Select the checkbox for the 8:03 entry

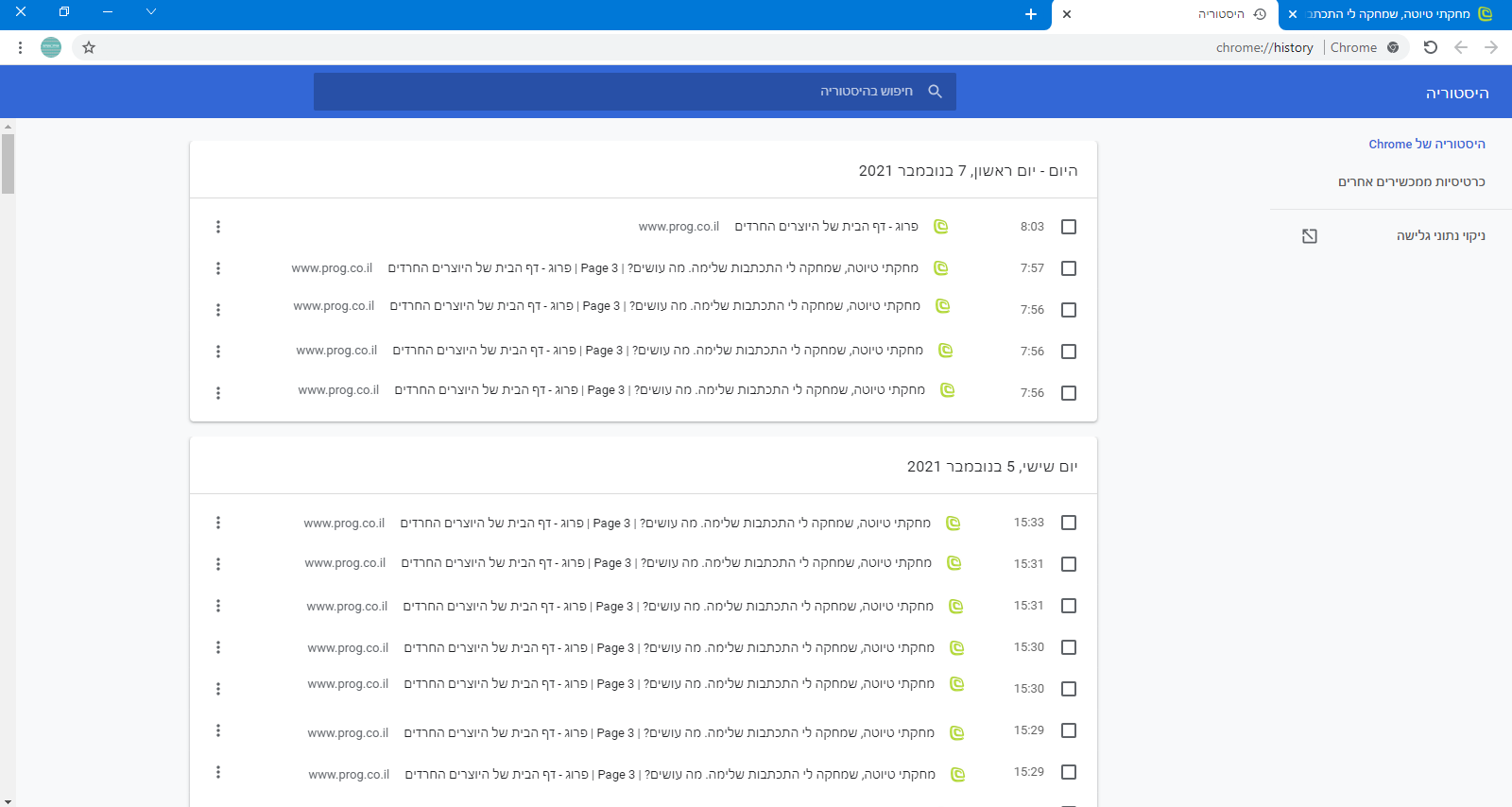[1069, 227]
